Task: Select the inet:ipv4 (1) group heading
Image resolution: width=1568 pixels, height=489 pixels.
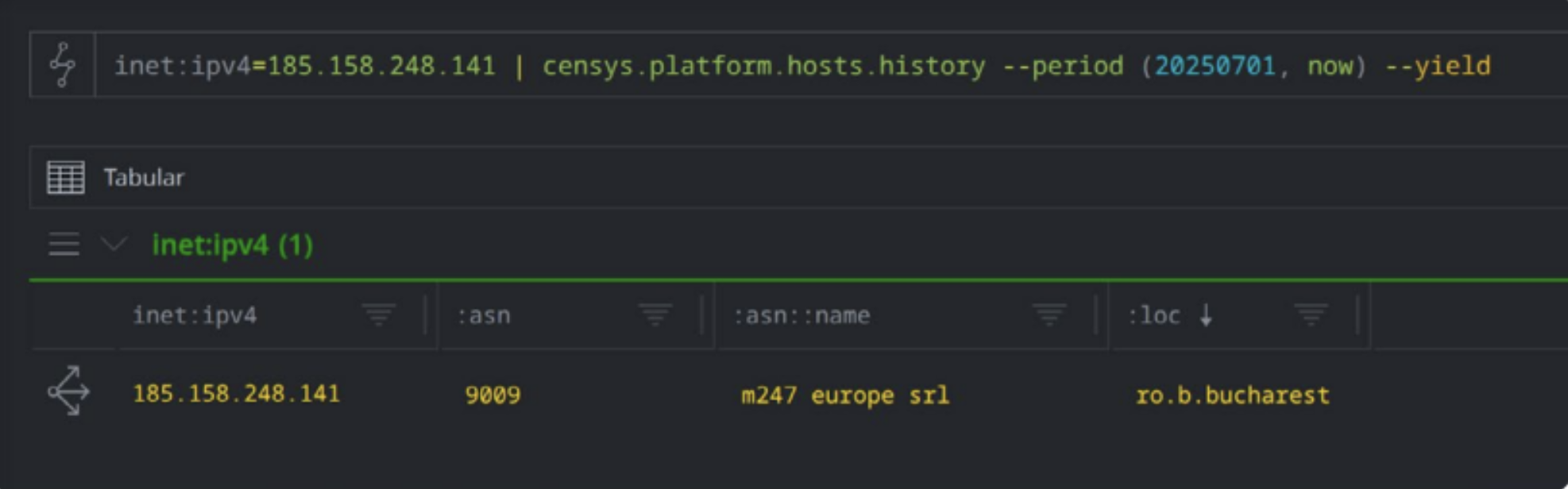Action: coord(232,245)
